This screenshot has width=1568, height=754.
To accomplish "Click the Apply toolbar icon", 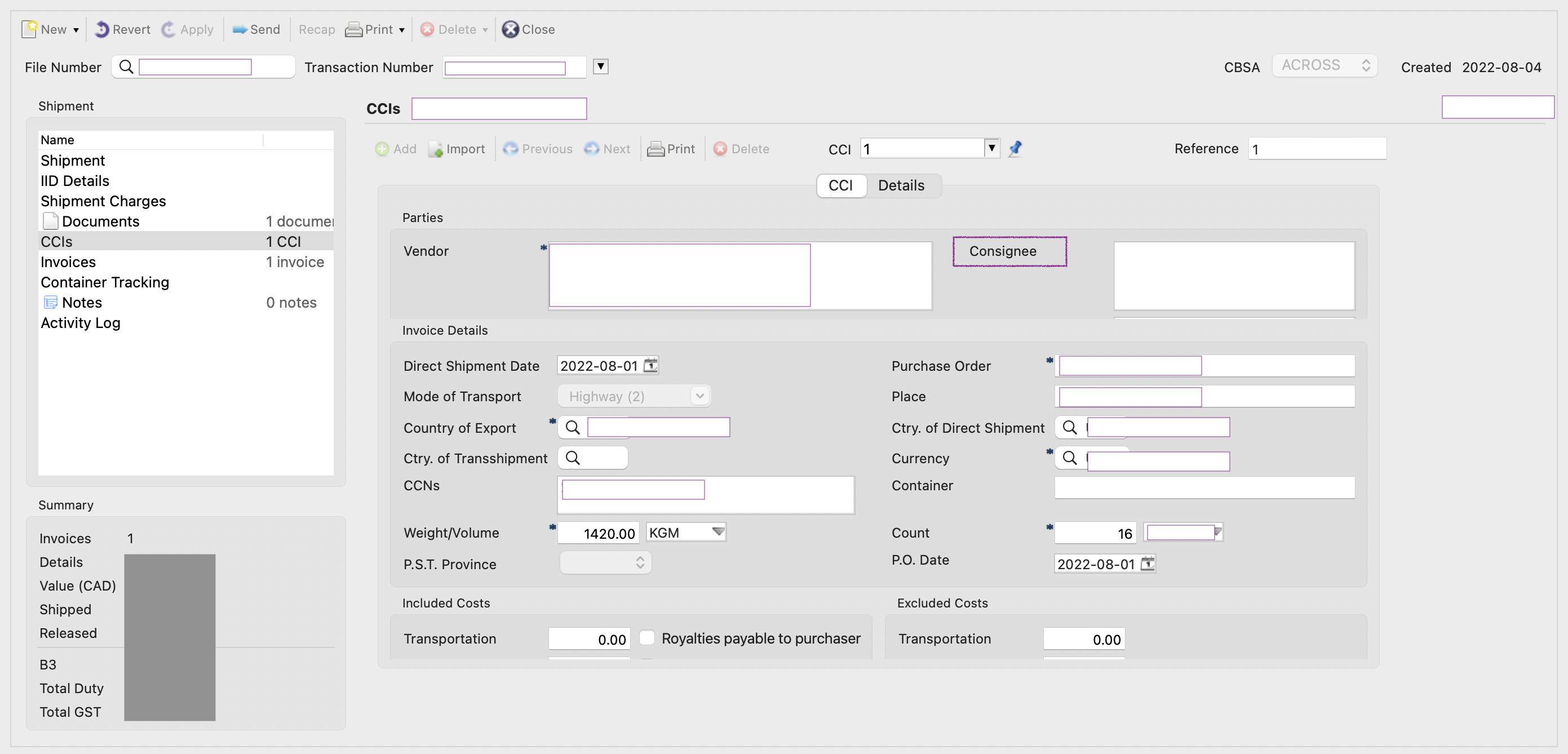I will coord(169,29).
